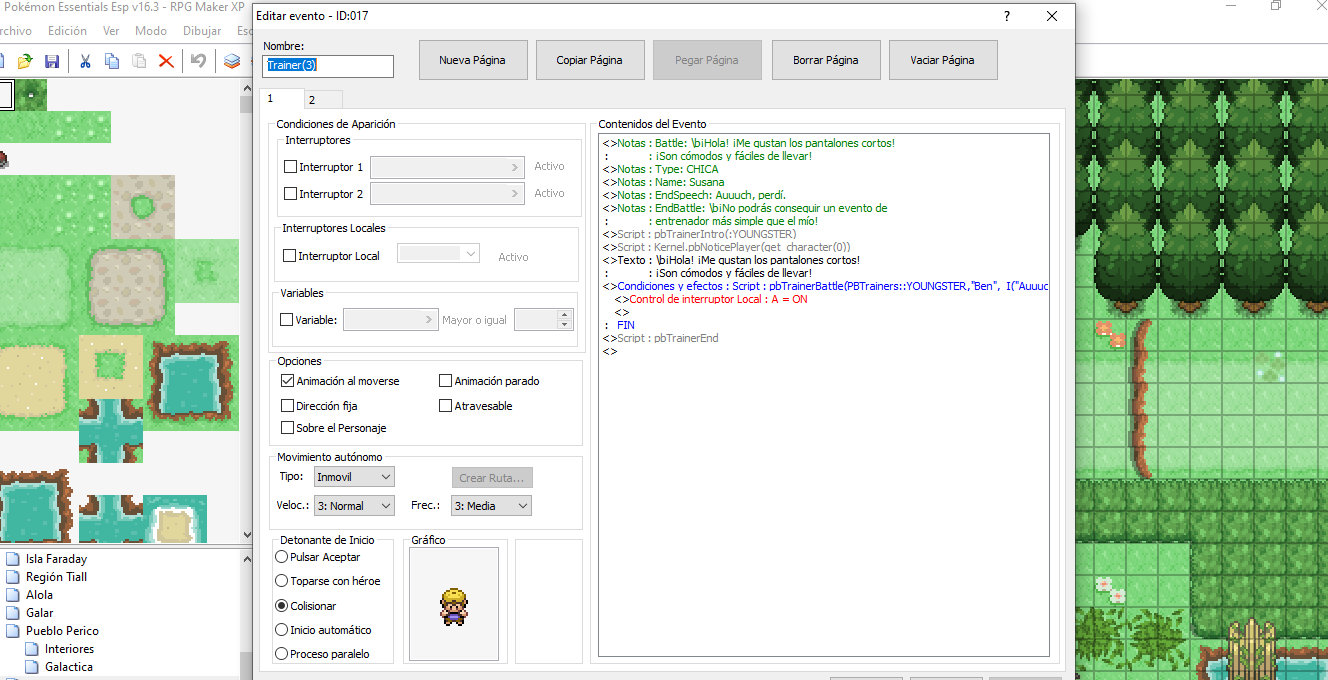The width and height of the screenshot is (1328, 680).
Task: Click the save project floppy icon
Action: (x=52, y=61)
